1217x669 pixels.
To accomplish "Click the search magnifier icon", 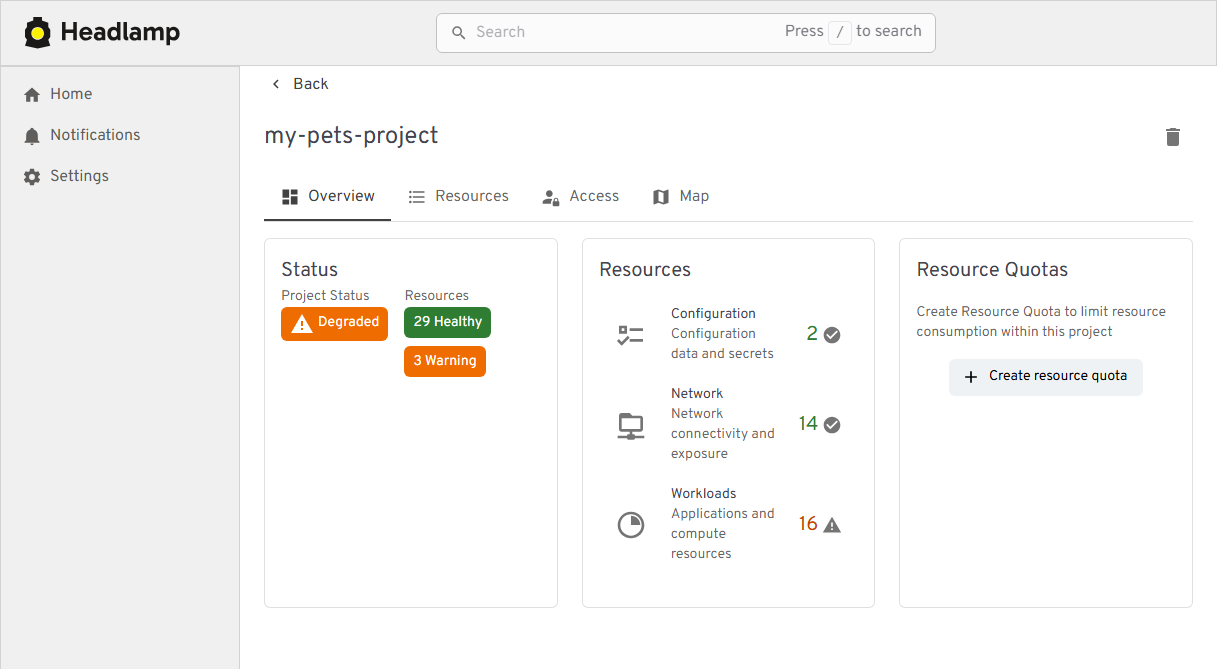I will (458, 32).
